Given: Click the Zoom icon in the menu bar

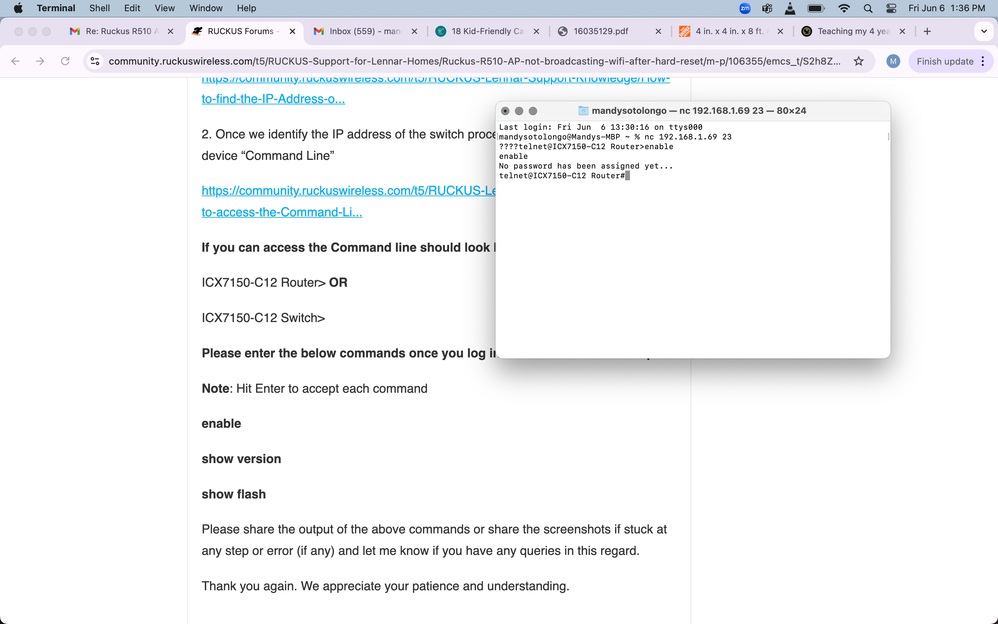Looking at the screenshot, I should [x=744, y=10].
